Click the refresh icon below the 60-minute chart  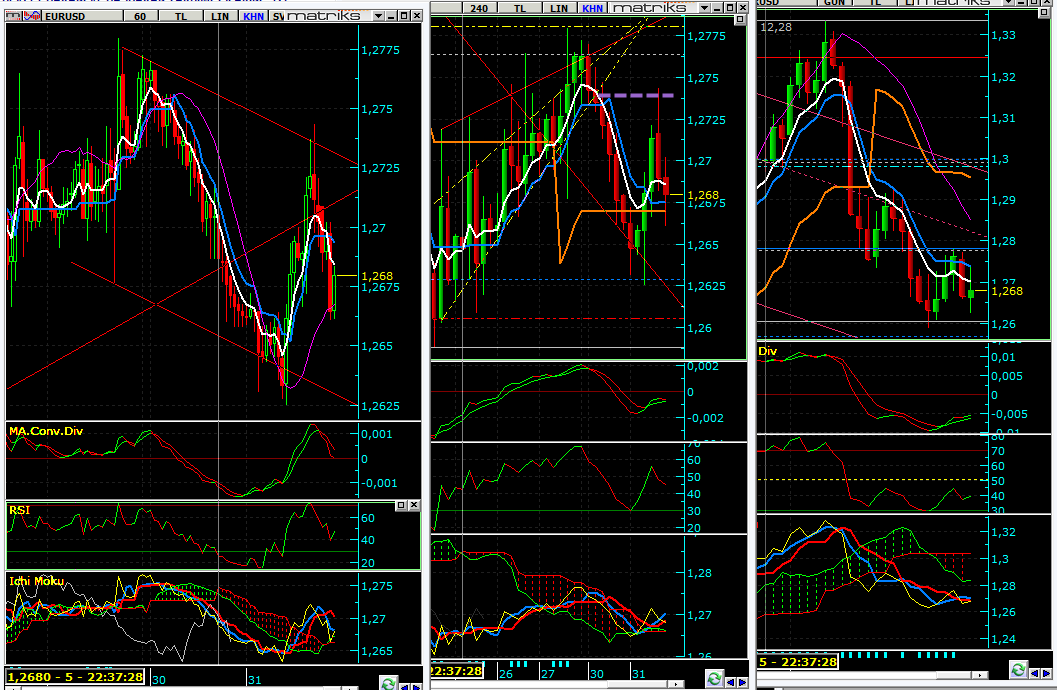388,683
